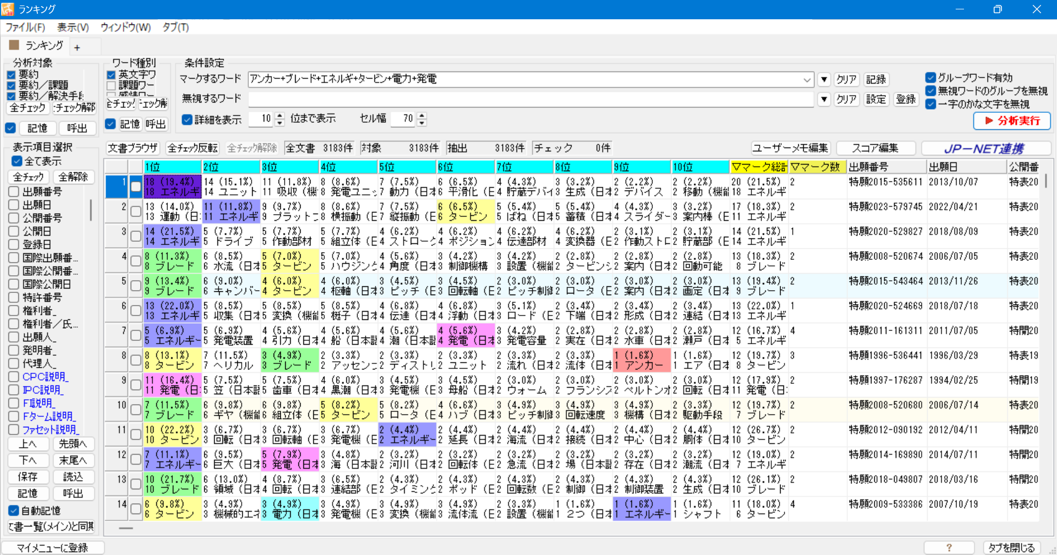1057x555 pixels.
Task: Select cyan 電力 cell in row 14
Action: tap(290, 508)
